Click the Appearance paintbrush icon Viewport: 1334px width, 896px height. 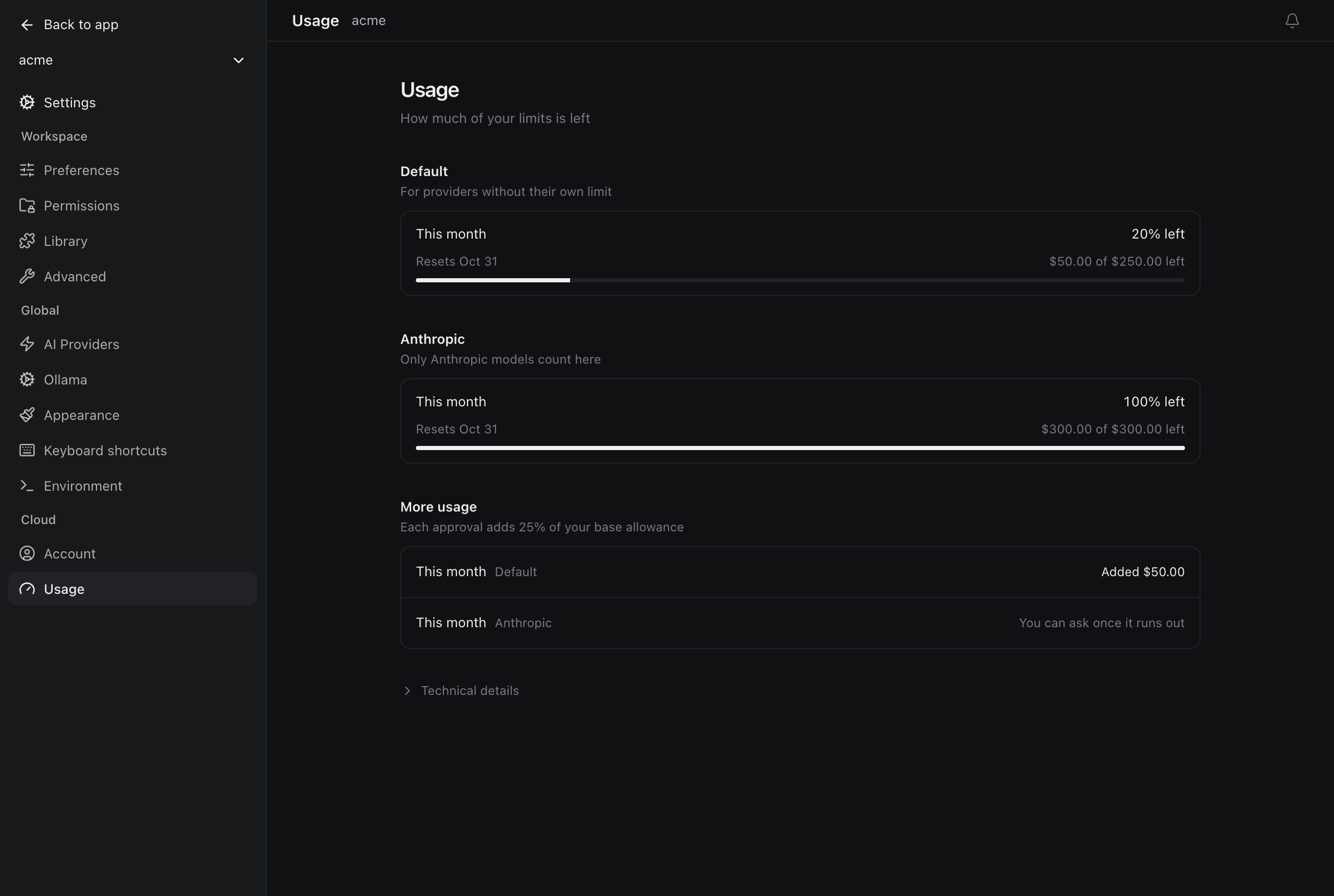[27, 415]
